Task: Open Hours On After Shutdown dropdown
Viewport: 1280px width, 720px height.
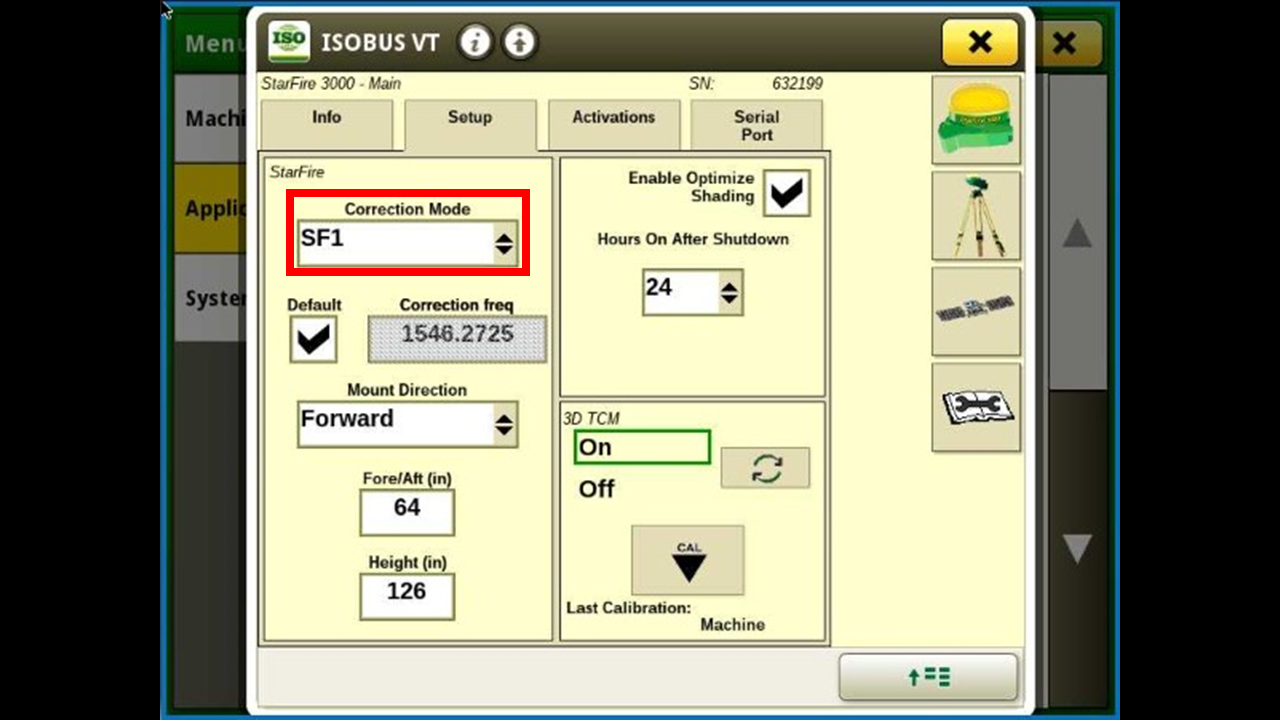Action: pyautogui.click(x=693, y=292)
